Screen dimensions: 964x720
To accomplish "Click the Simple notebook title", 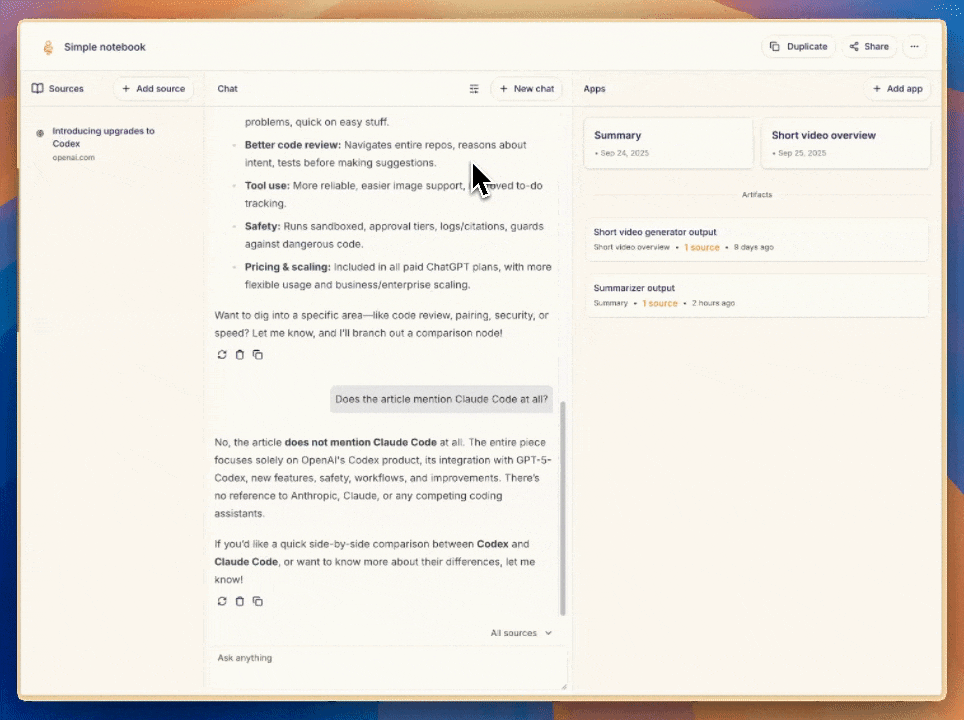I will click(105, 47).
